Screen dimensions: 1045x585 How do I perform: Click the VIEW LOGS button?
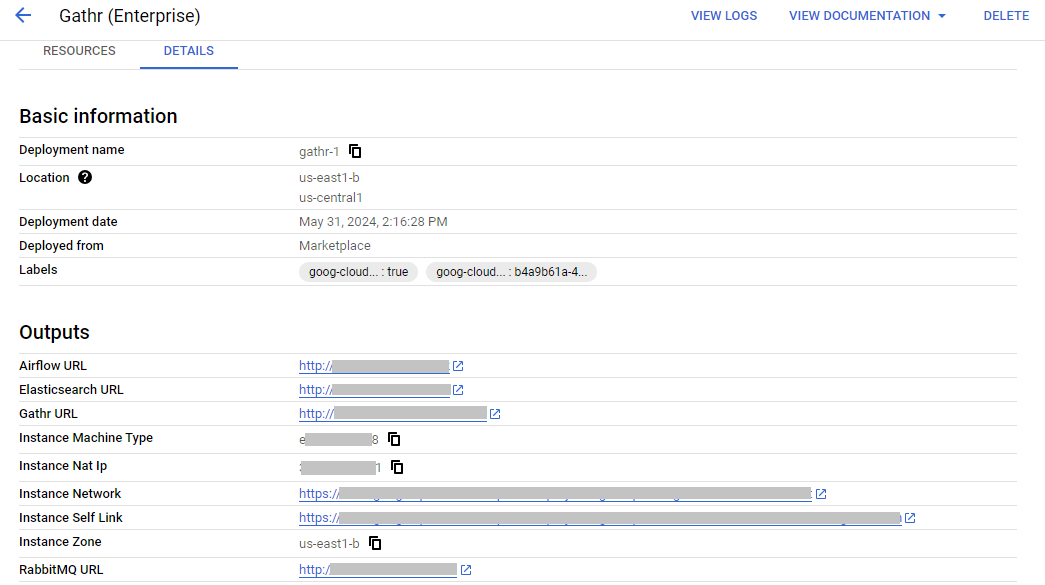click(723, 15)
